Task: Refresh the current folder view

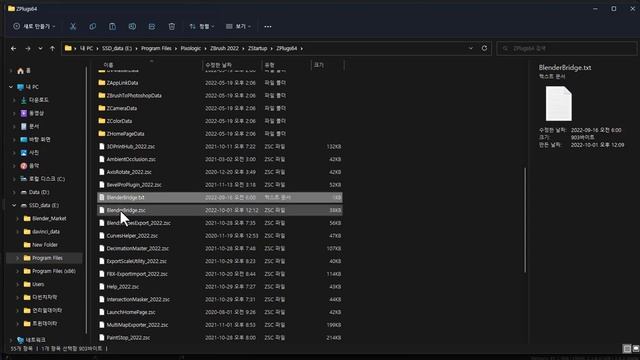Action: 484,48
